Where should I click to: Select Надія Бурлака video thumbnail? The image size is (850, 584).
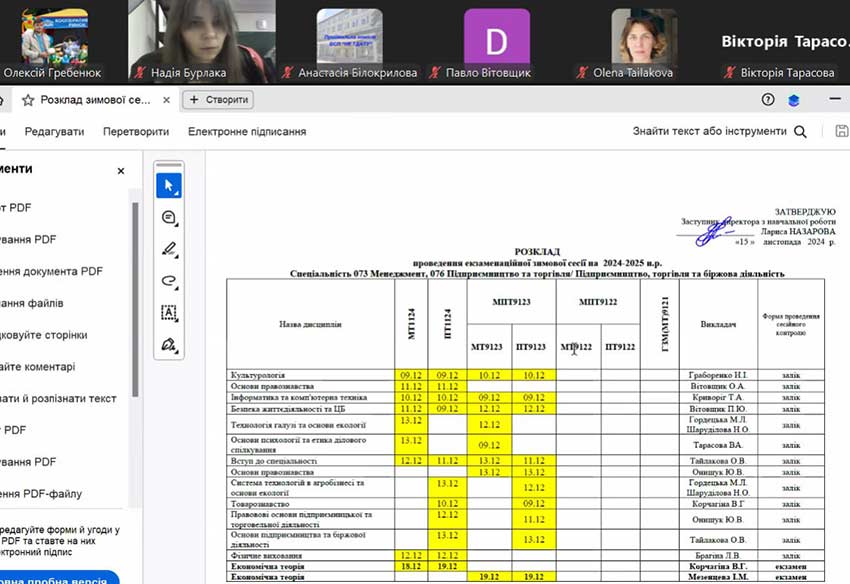coord(187,36)
